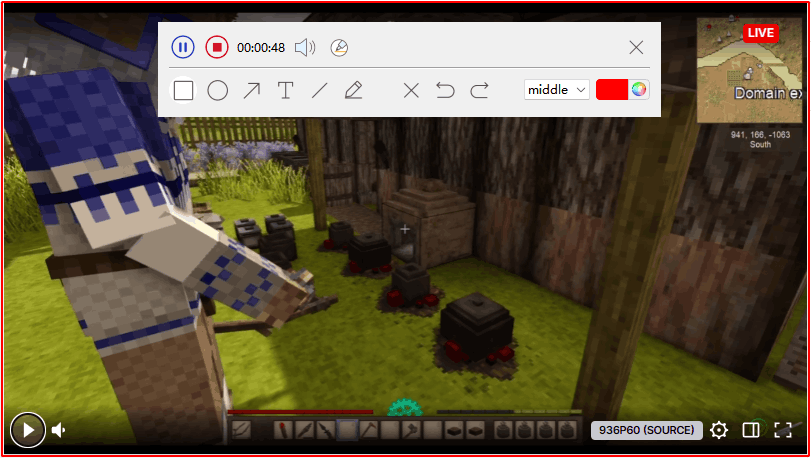Select the straight Line tool
The height and width of the screenshot is (458, 811).
320,90
